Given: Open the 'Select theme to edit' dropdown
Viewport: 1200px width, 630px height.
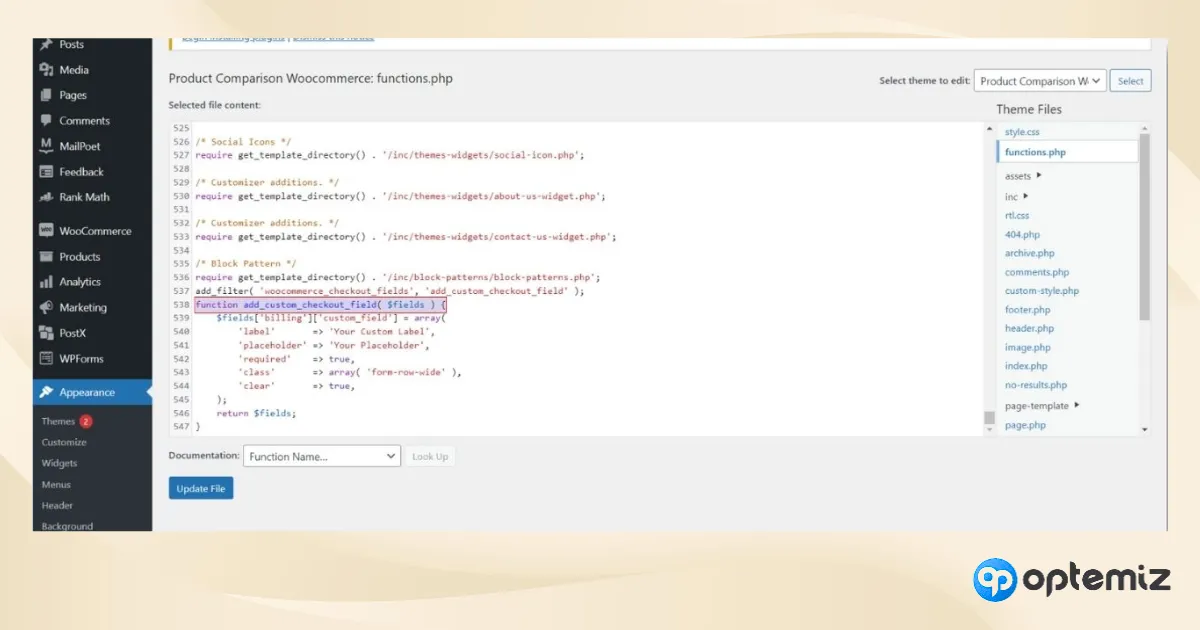Looking at the screenshot, I should pos(1040,81).
